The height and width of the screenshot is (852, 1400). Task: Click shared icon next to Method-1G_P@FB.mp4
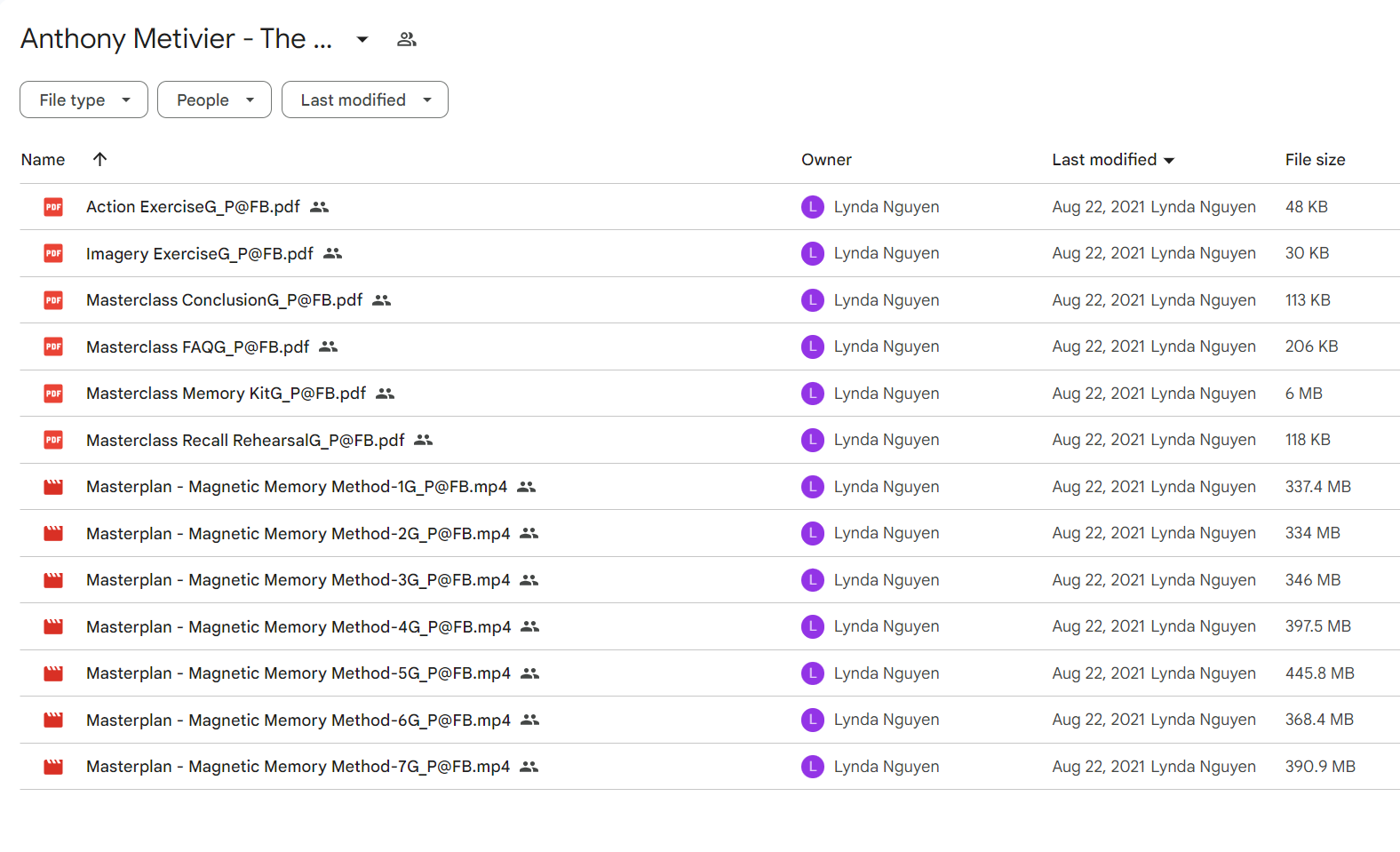(x=527, y=487)
